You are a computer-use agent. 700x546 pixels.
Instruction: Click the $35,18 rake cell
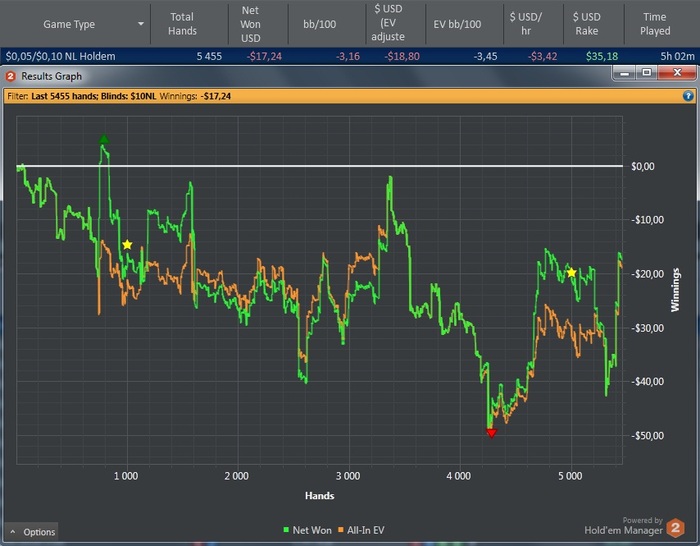click(602, 56)
